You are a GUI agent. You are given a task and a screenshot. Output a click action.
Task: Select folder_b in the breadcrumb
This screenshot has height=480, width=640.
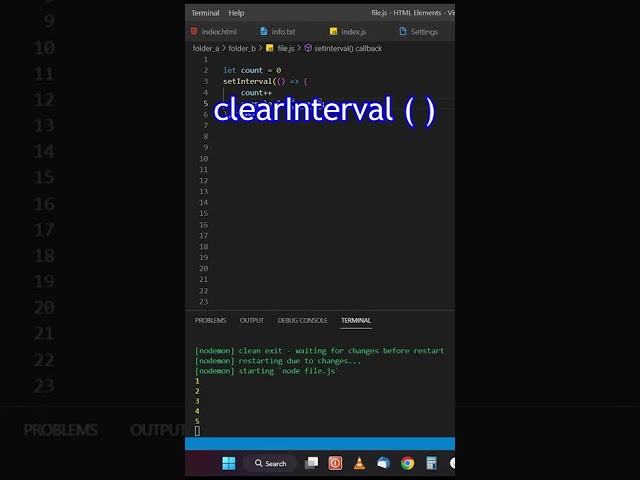click(242, 48)
